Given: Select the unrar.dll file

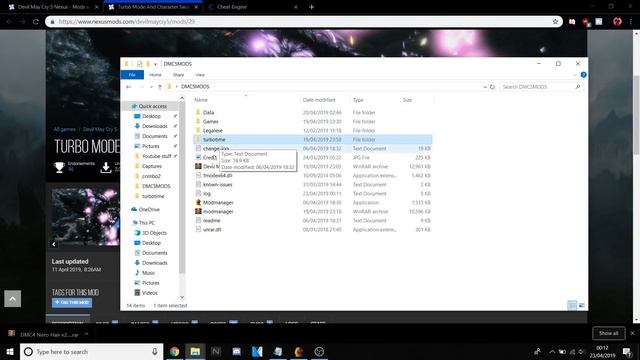Looking at the screenshot, I should tap(212, 229).
